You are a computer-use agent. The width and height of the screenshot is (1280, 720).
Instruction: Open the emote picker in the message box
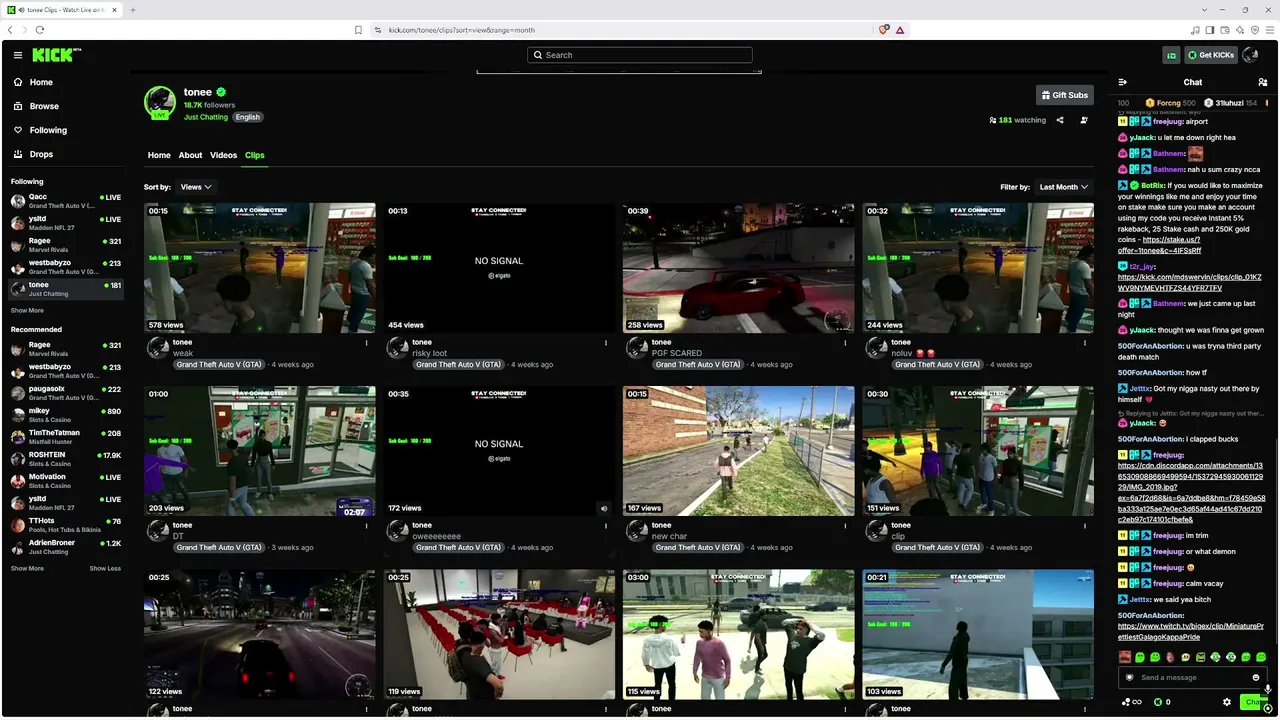pyautogui.click(x=1256, y=677)
